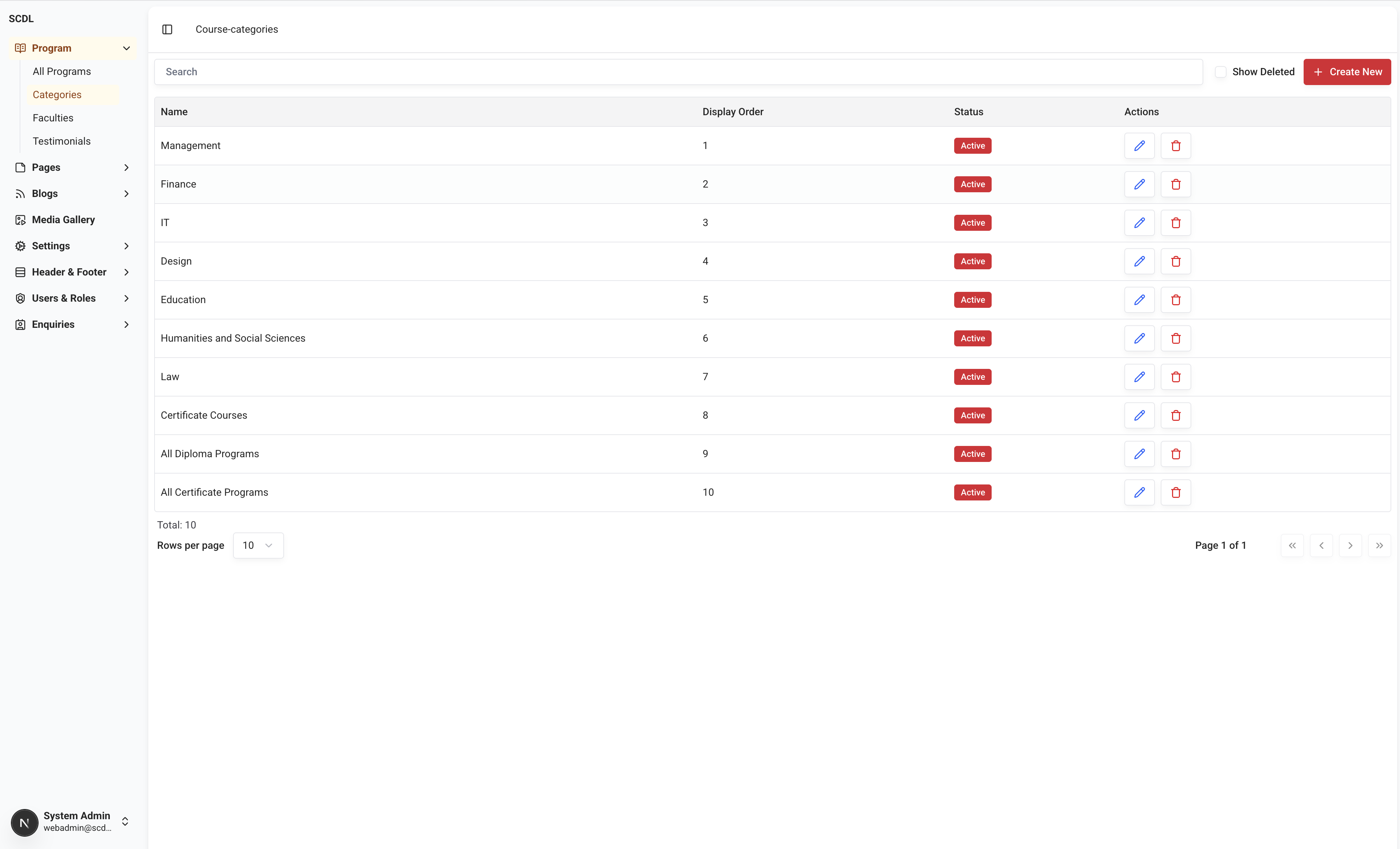Delete the All Certificate Programs row
The height and width of the screenshot is (849, 1400).
tap(1176, 492)
